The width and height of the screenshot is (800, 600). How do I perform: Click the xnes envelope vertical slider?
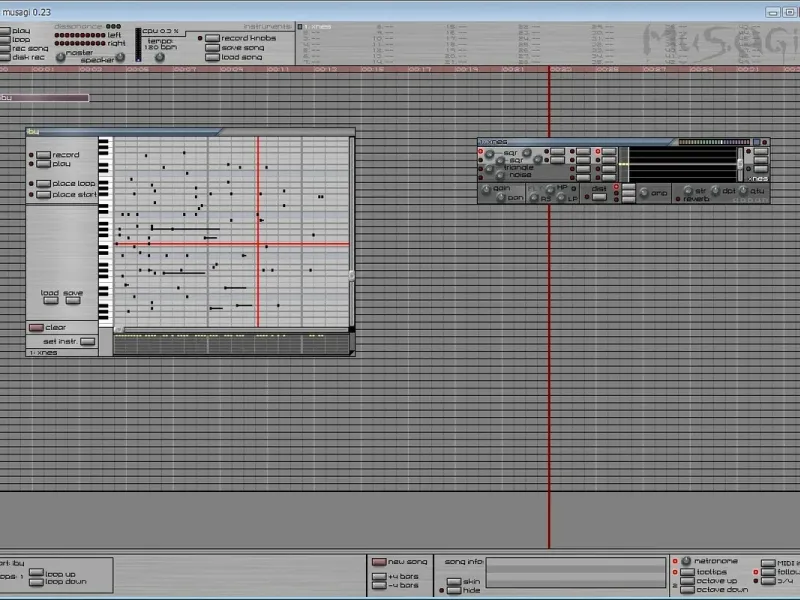click(x=740, y=164)
